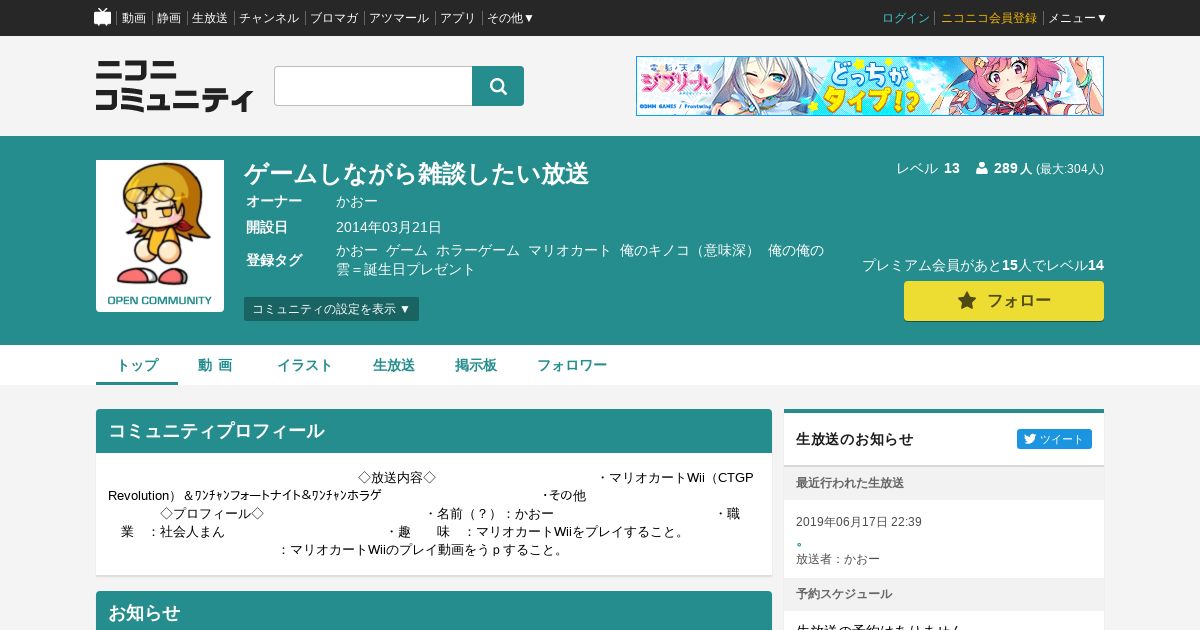
Task: Click the star フォロー button
Action: [1004, 301]
